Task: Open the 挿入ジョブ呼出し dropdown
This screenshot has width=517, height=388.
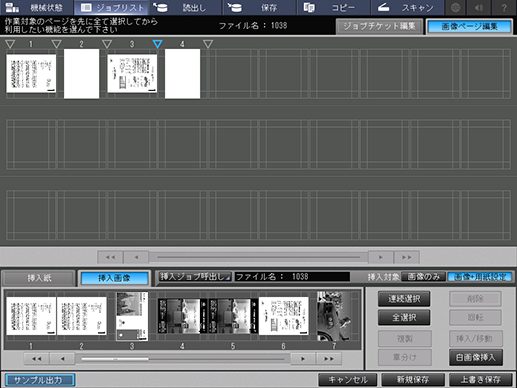Action: coord(195,277)
